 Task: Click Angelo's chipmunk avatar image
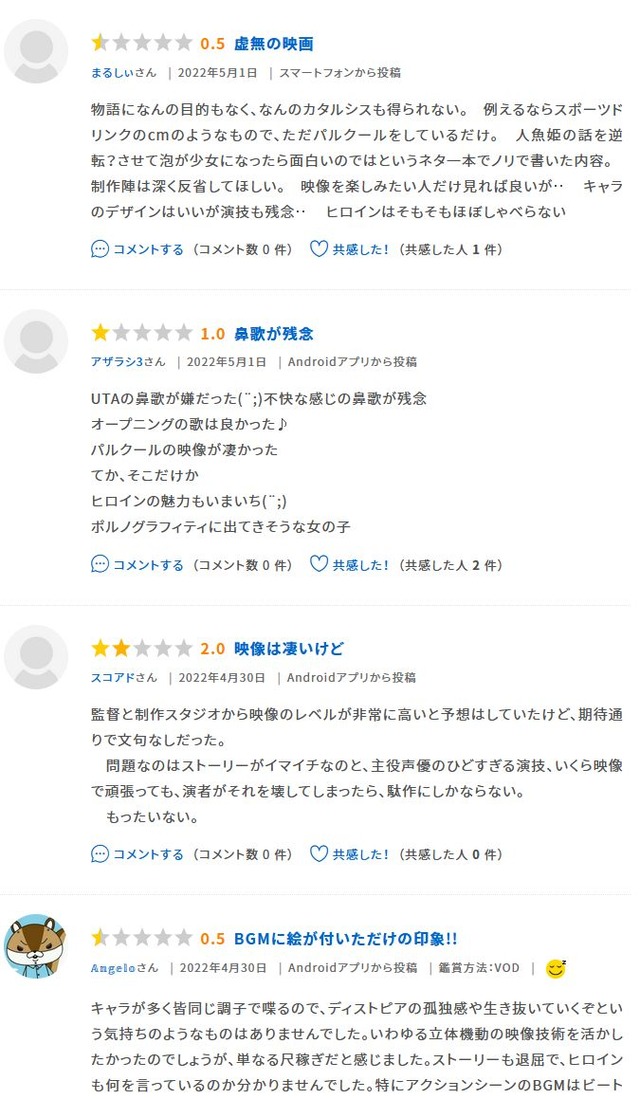[35, 946]
